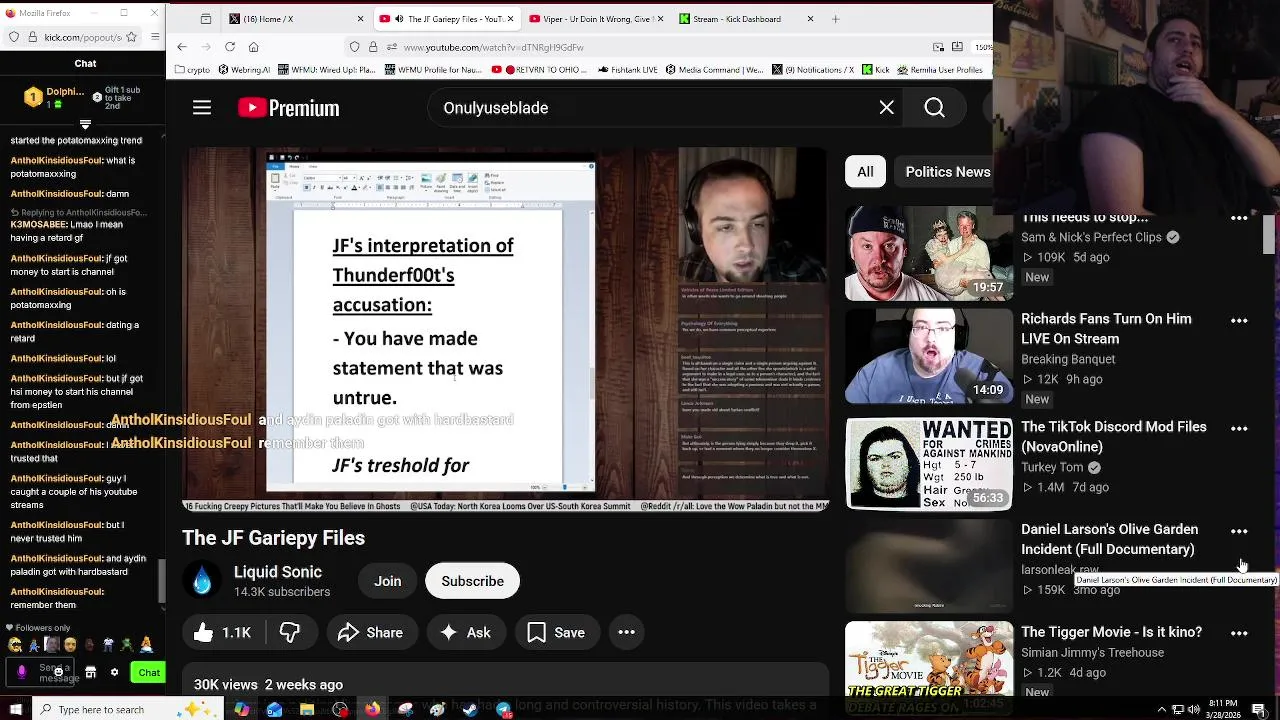Open Firefox list-all-tabs view icon
1280x720 pixels.
[206, 19]
